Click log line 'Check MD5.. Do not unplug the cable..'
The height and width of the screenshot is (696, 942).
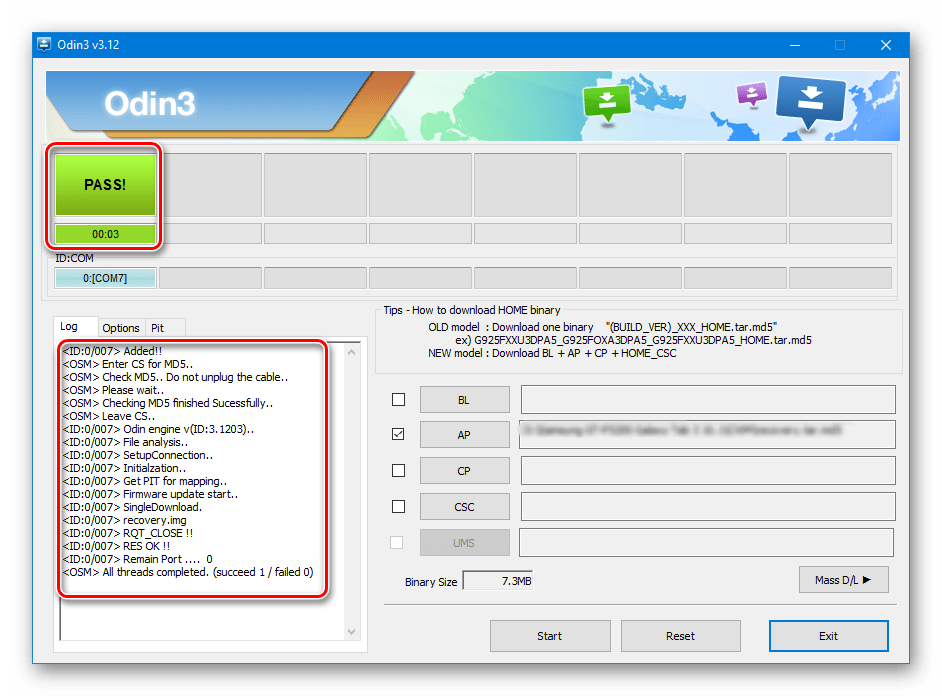click(x=175, y=377)
